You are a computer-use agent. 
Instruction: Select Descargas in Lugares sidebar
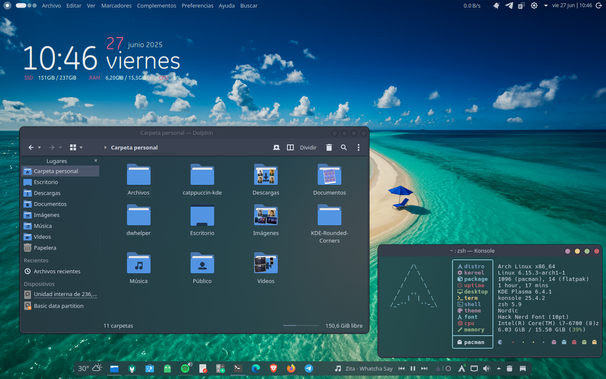[60, 193]
